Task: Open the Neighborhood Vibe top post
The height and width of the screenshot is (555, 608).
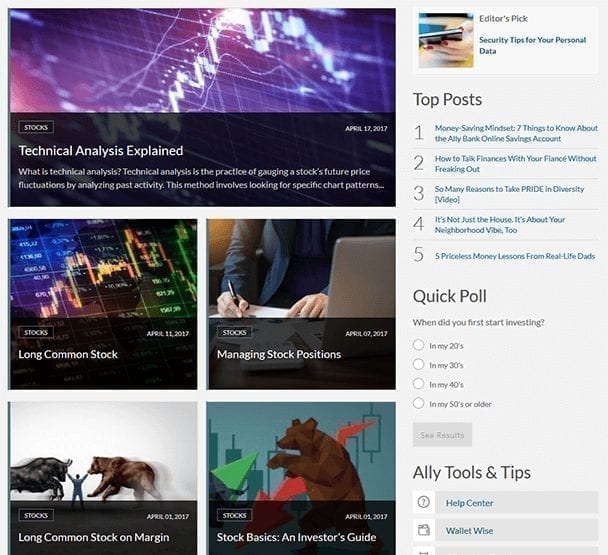Action: [x=499, y=225]
